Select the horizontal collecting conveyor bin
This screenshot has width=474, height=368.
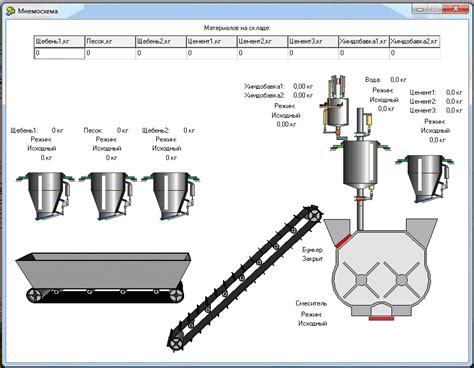(x=104, y=277)
